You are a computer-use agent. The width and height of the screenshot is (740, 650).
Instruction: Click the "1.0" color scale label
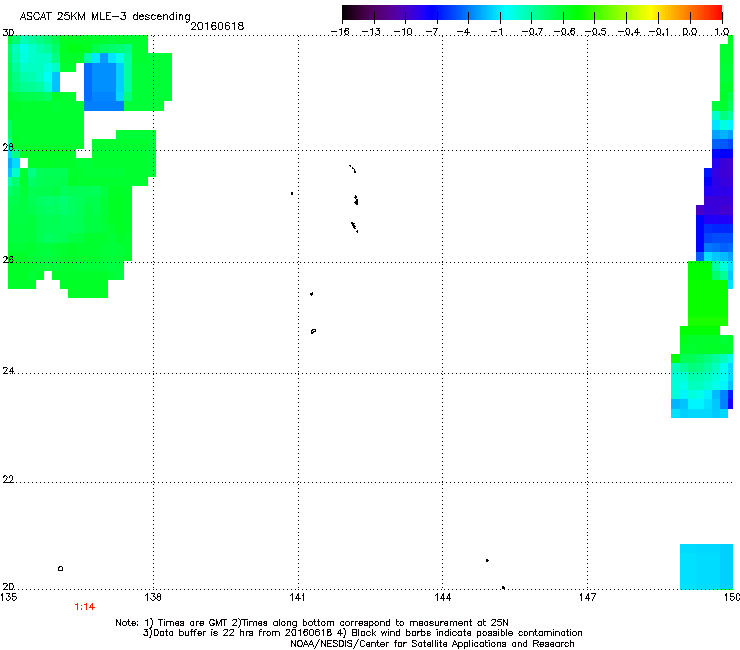(x=722, y=32)
